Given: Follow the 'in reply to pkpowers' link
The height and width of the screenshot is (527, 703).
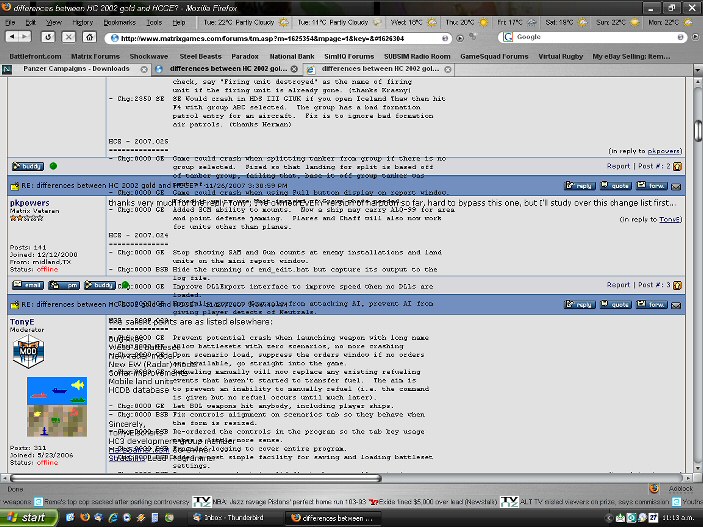Looking at the screenshot, I should coord(664,151).
